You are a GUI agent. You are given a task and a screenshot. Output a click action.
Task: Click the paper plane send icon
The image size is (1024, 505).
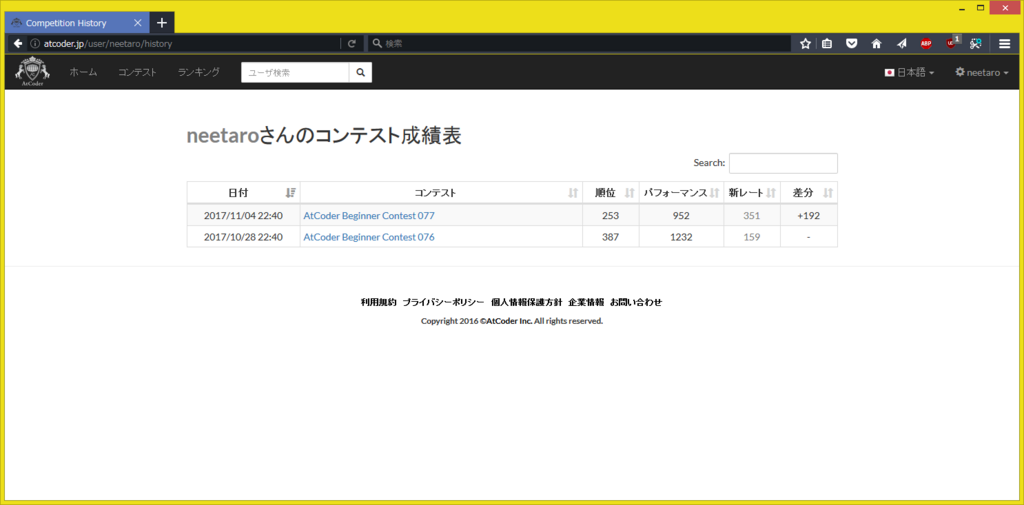(x=901, y=44)
